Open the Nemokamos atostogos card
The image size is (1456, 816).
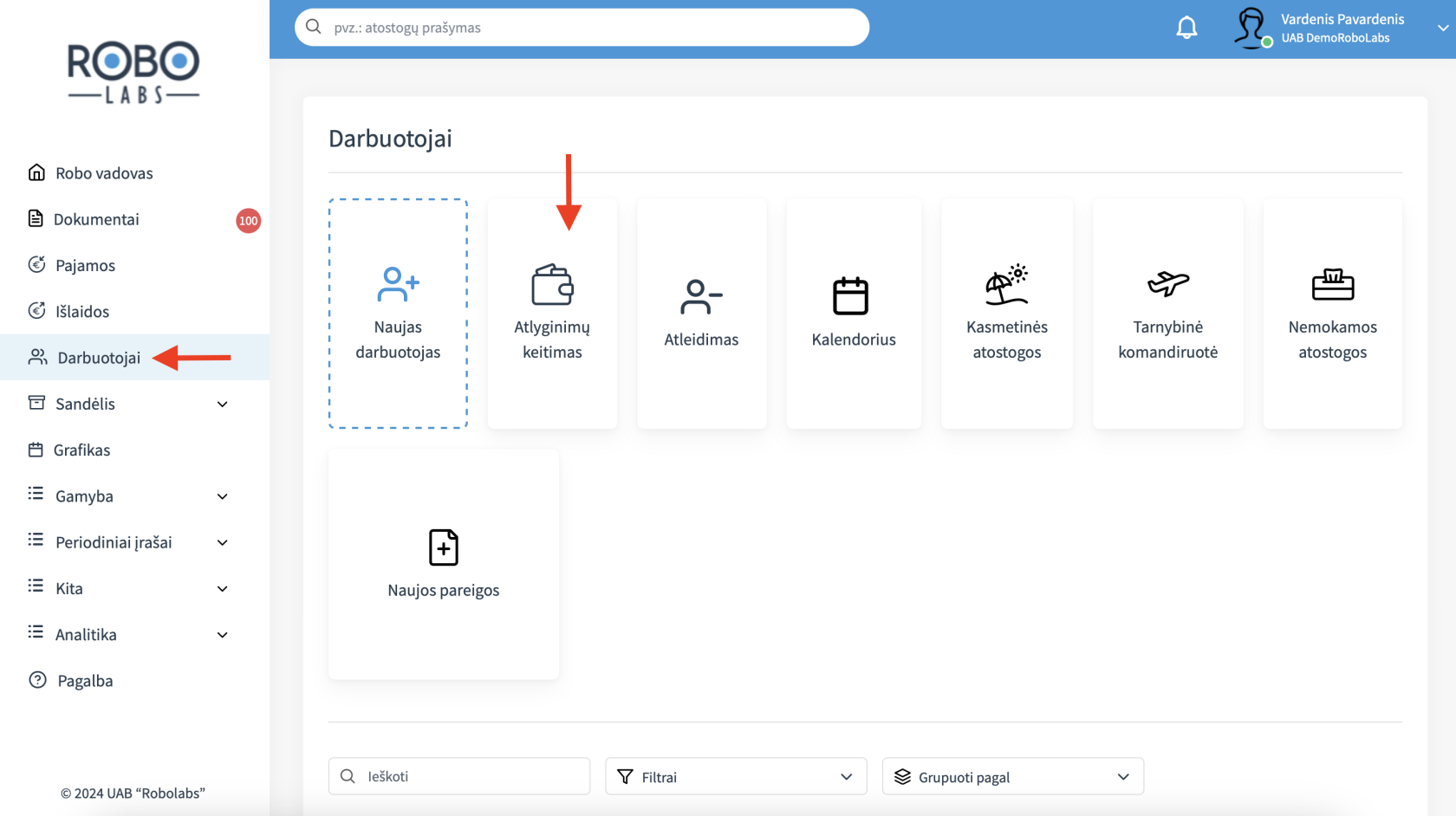(1333, 314)
